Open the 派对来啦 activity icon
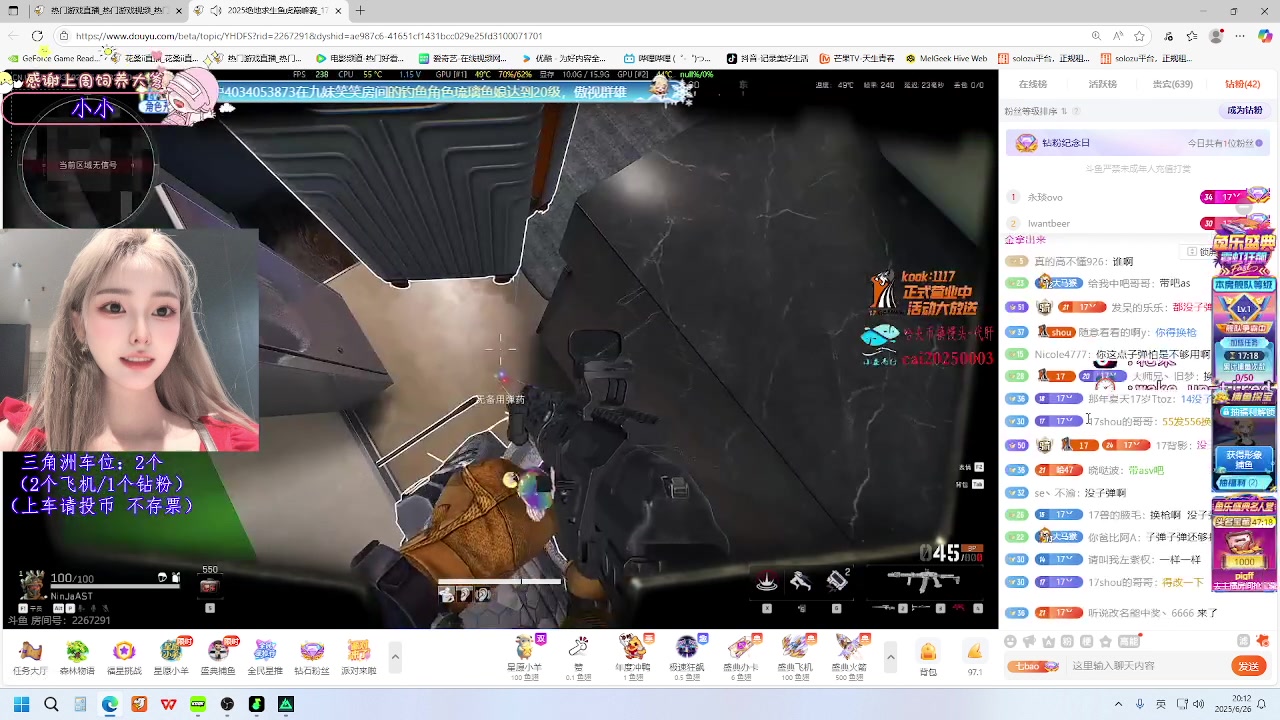This screenshot has height=720, width=1280. point(359,657)
